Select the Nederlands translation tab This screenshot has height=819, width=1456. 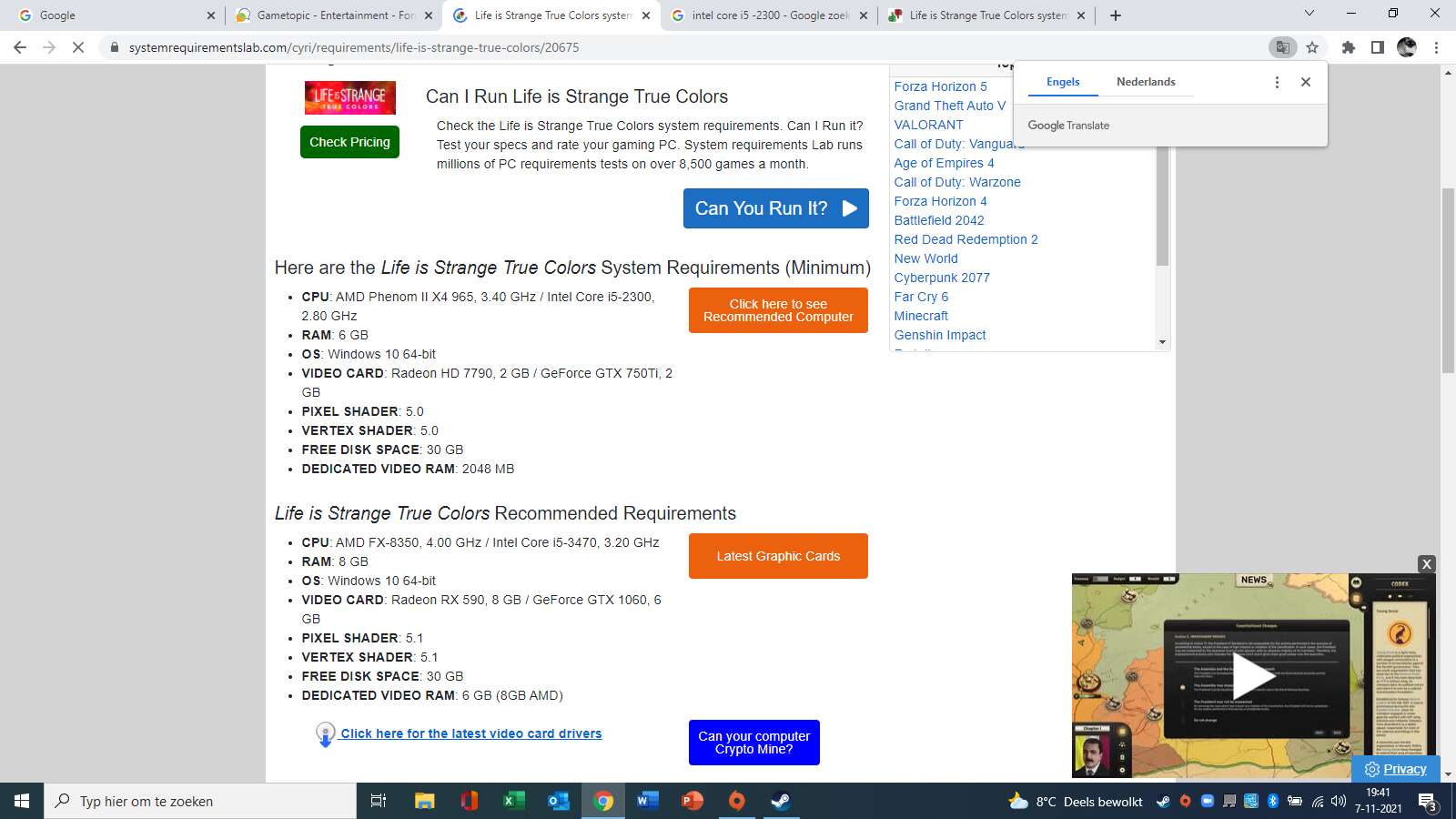(x=1146, y=82)
